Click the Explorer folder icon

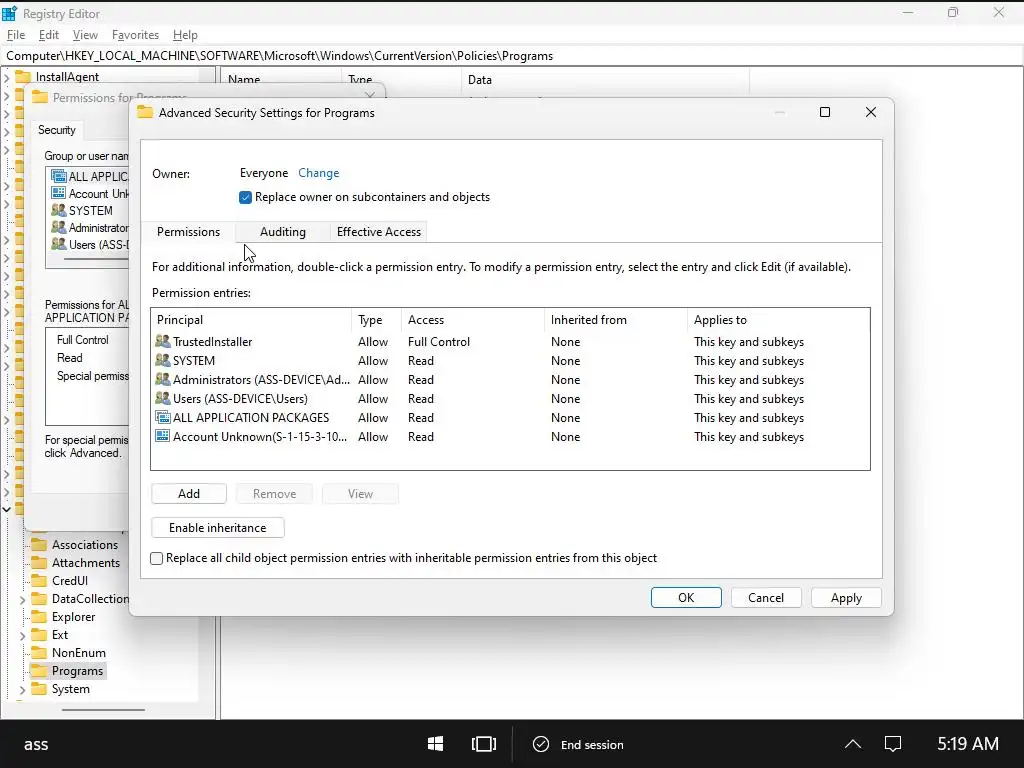click(39, 616)
